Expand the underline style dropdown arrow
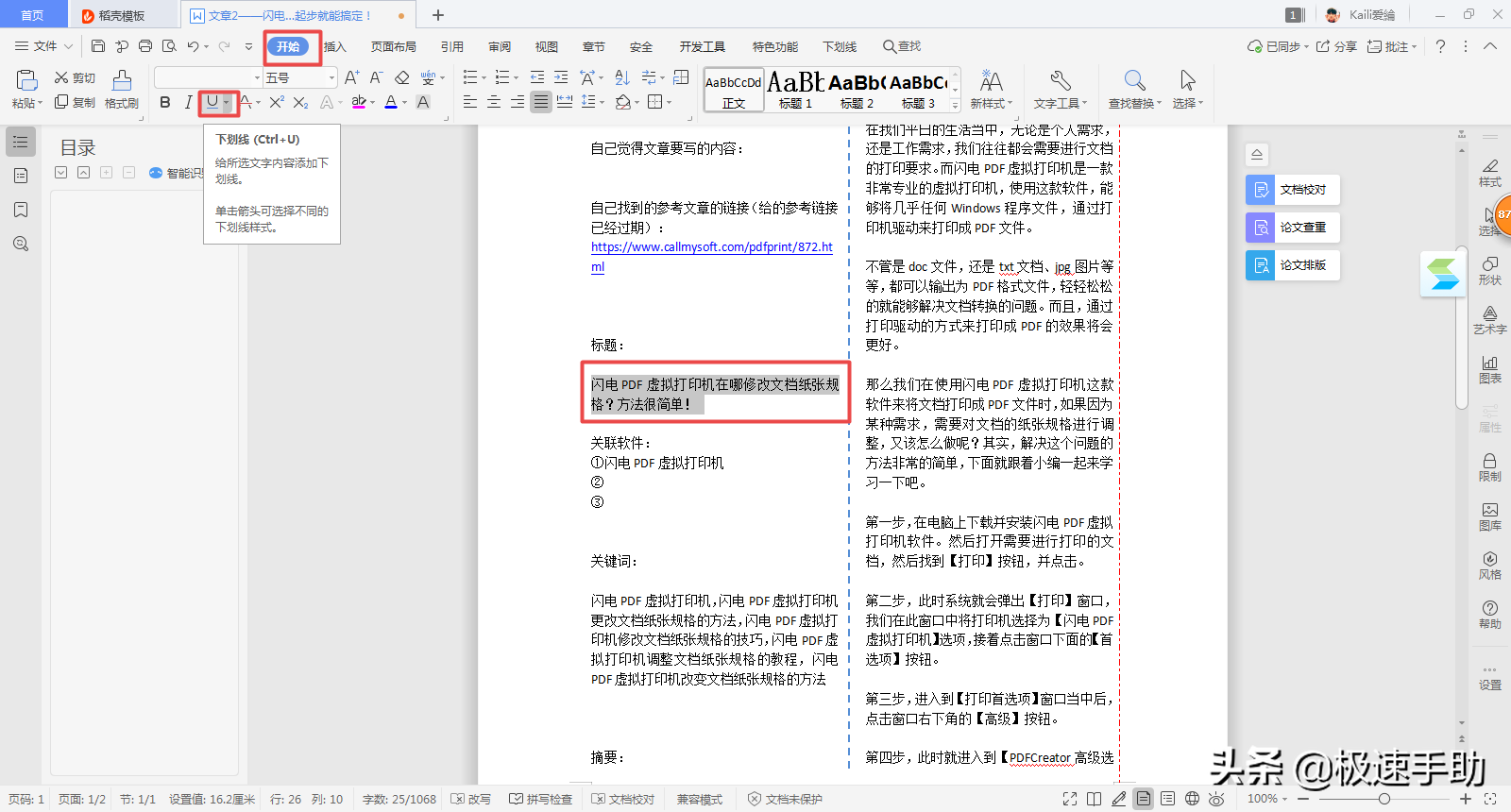Screen dimensions: 1511x812 point(227,102)
